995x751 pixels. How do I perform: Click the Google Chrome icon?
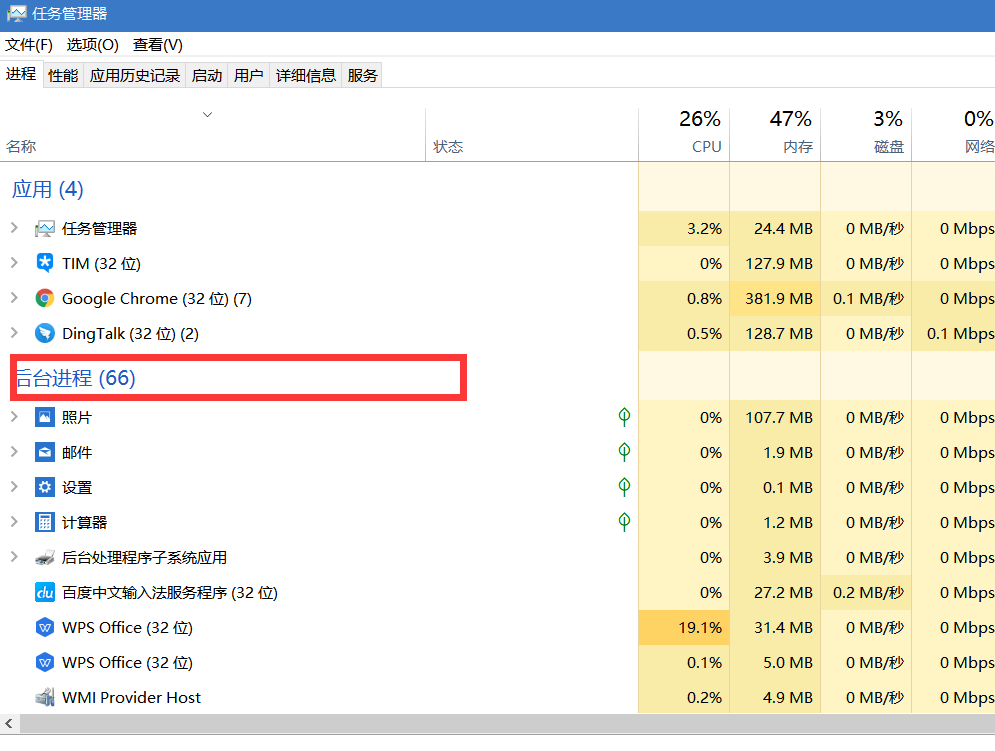tap(44, 298)
